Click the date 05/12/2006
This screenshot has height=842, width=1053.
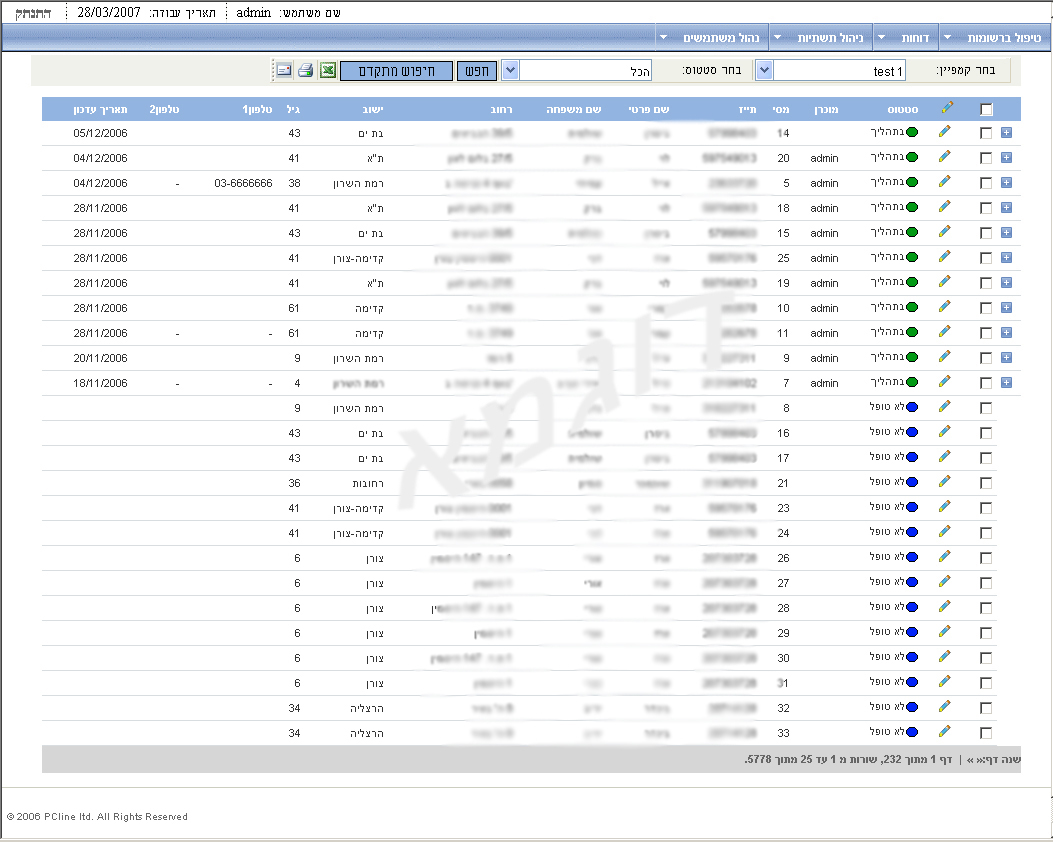click(101, 133)
